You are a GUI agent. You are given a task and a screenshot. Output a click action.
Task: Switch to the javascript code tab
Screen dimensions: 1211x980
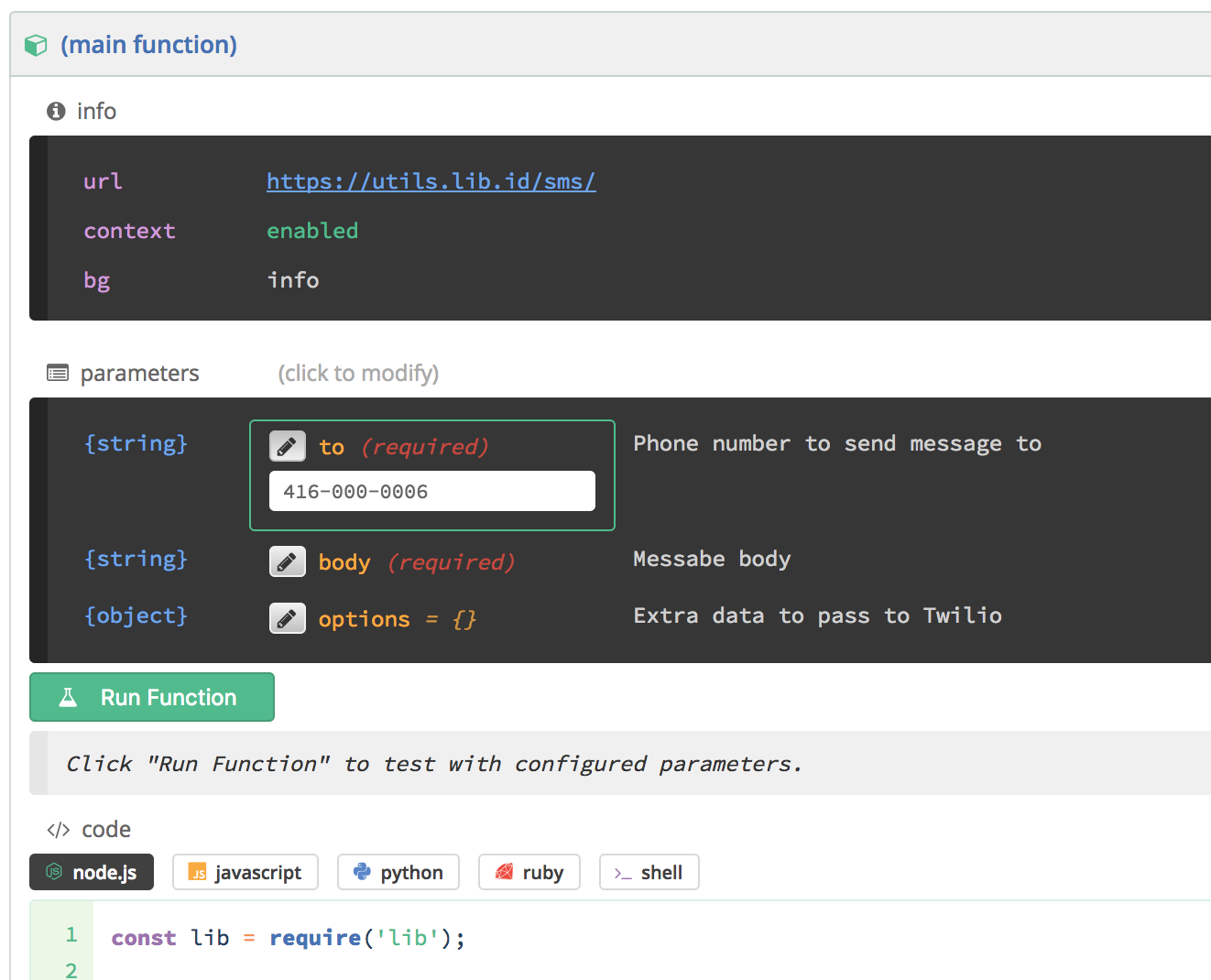coord(245,872)
